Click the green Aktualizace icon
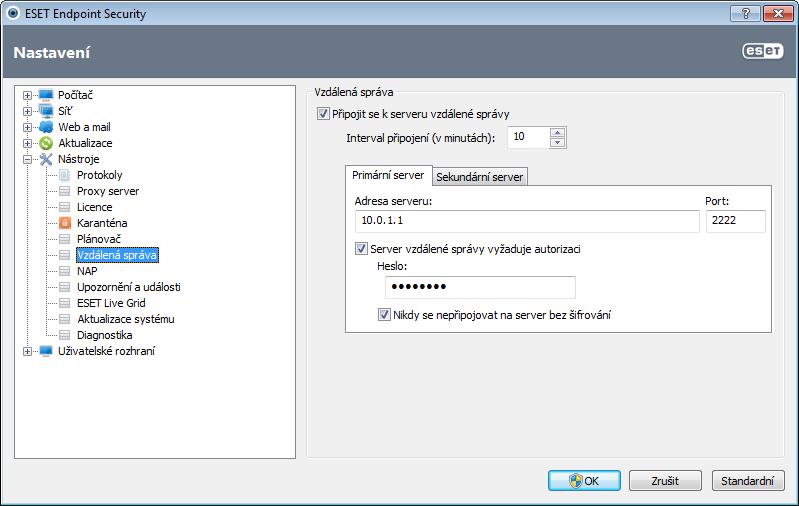799x506 pixels. click(46, 143)
